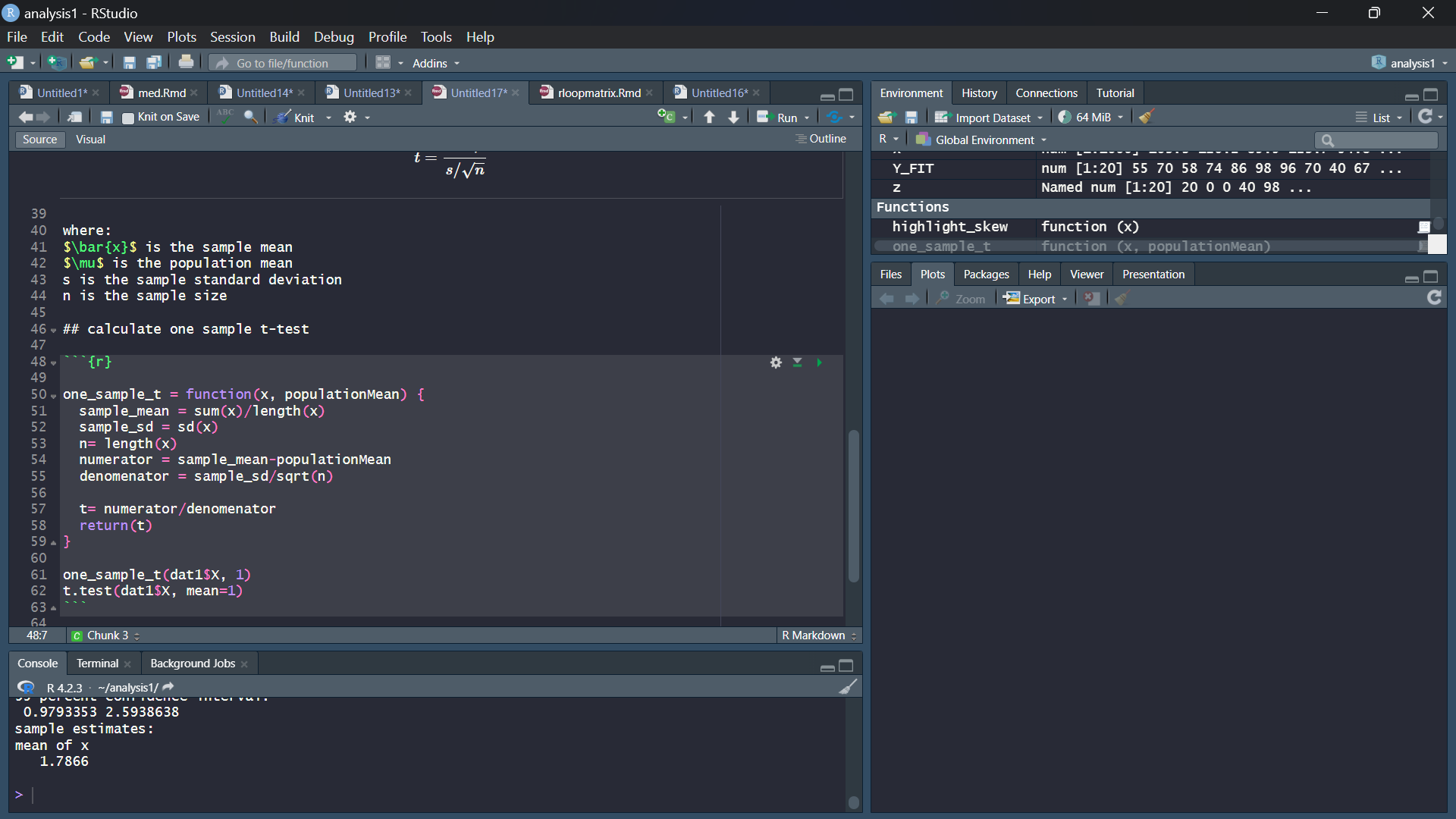Switch editor to Visual mode

coord(90,140)
